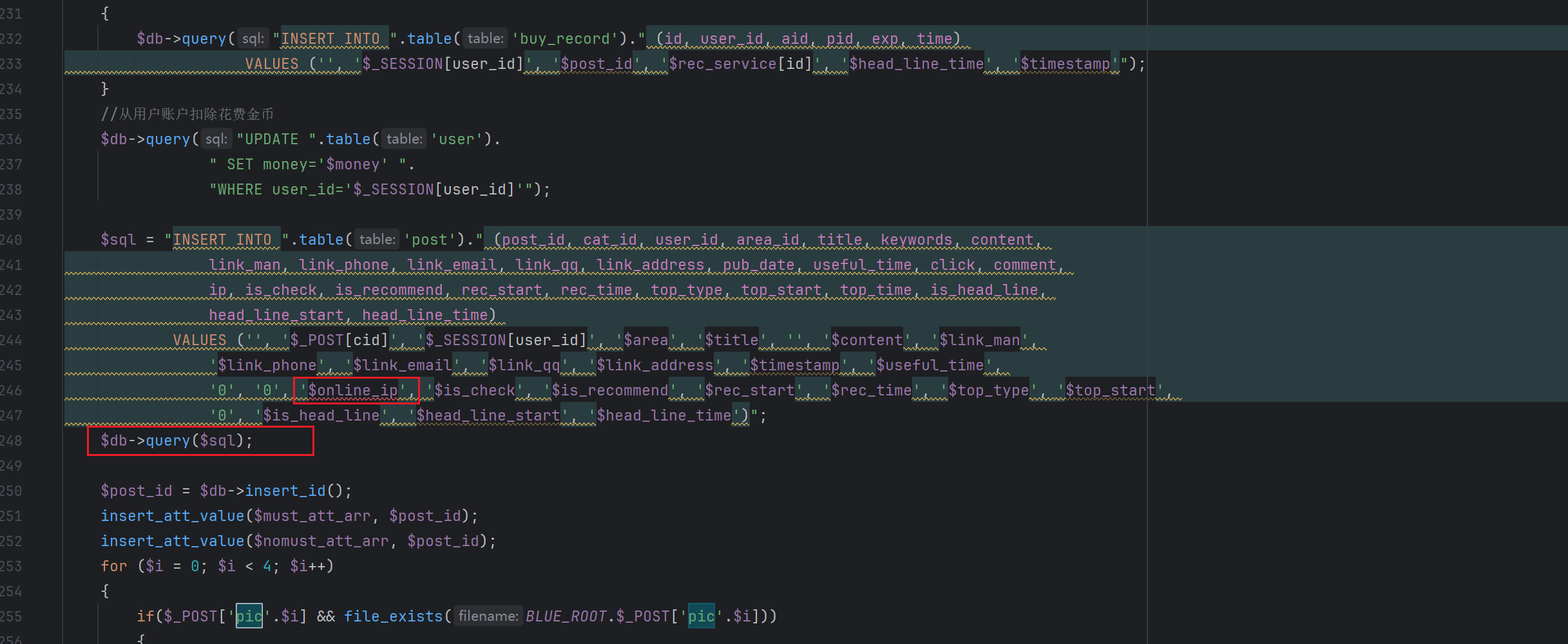Click the $link_email variable

point(403,365)
